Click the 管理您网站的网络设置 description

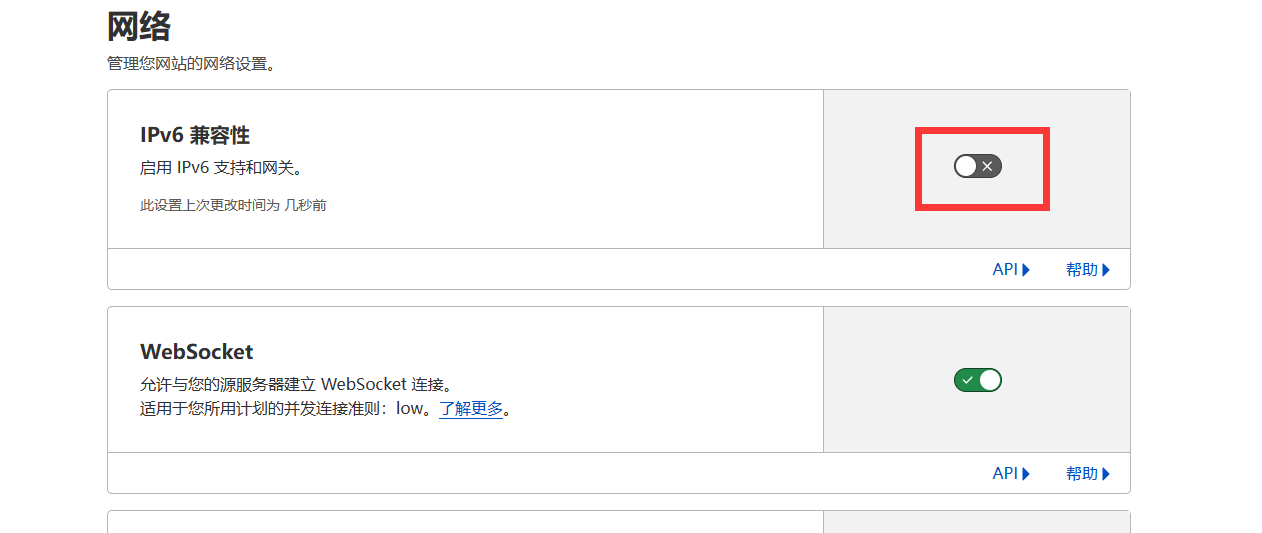191,64
